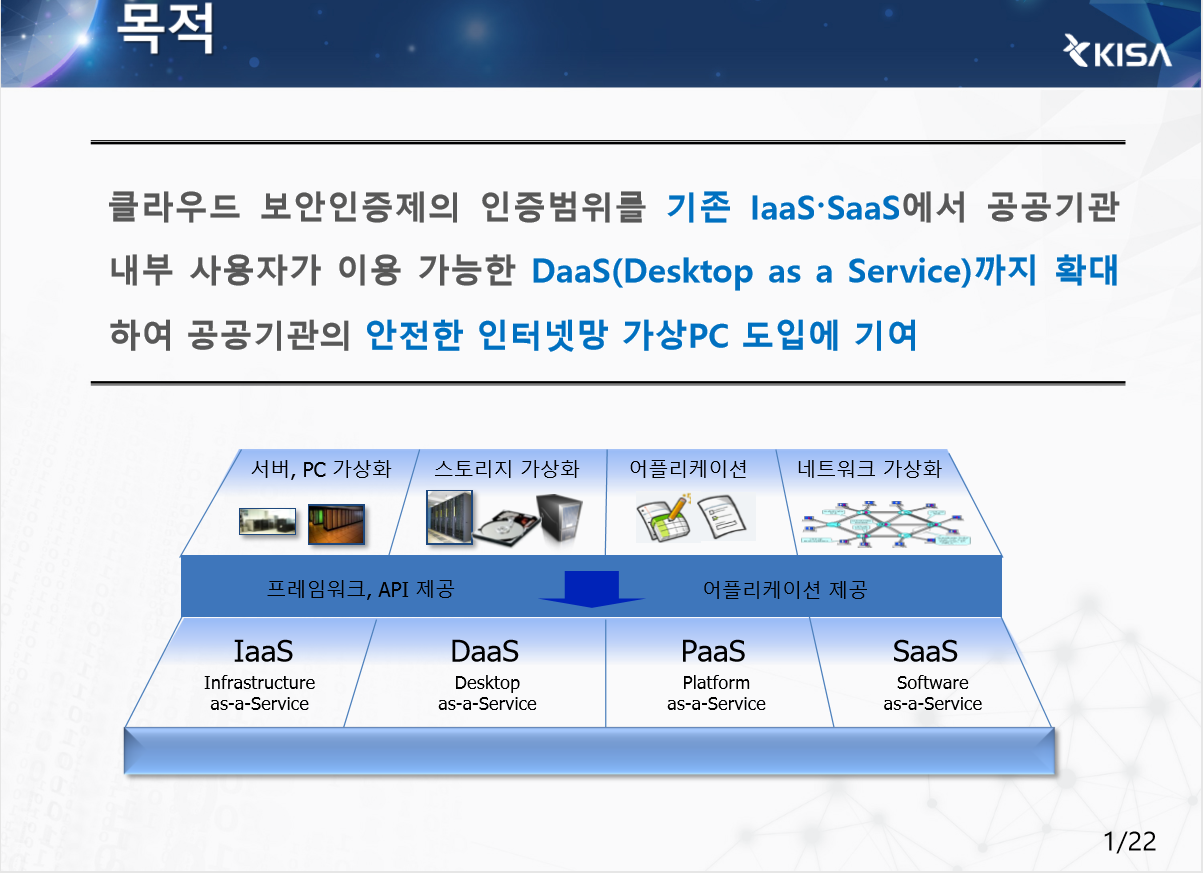Click the blue down arrow in the diagram
This screenshot has height=873, width=1203.
tap(591, 589)
